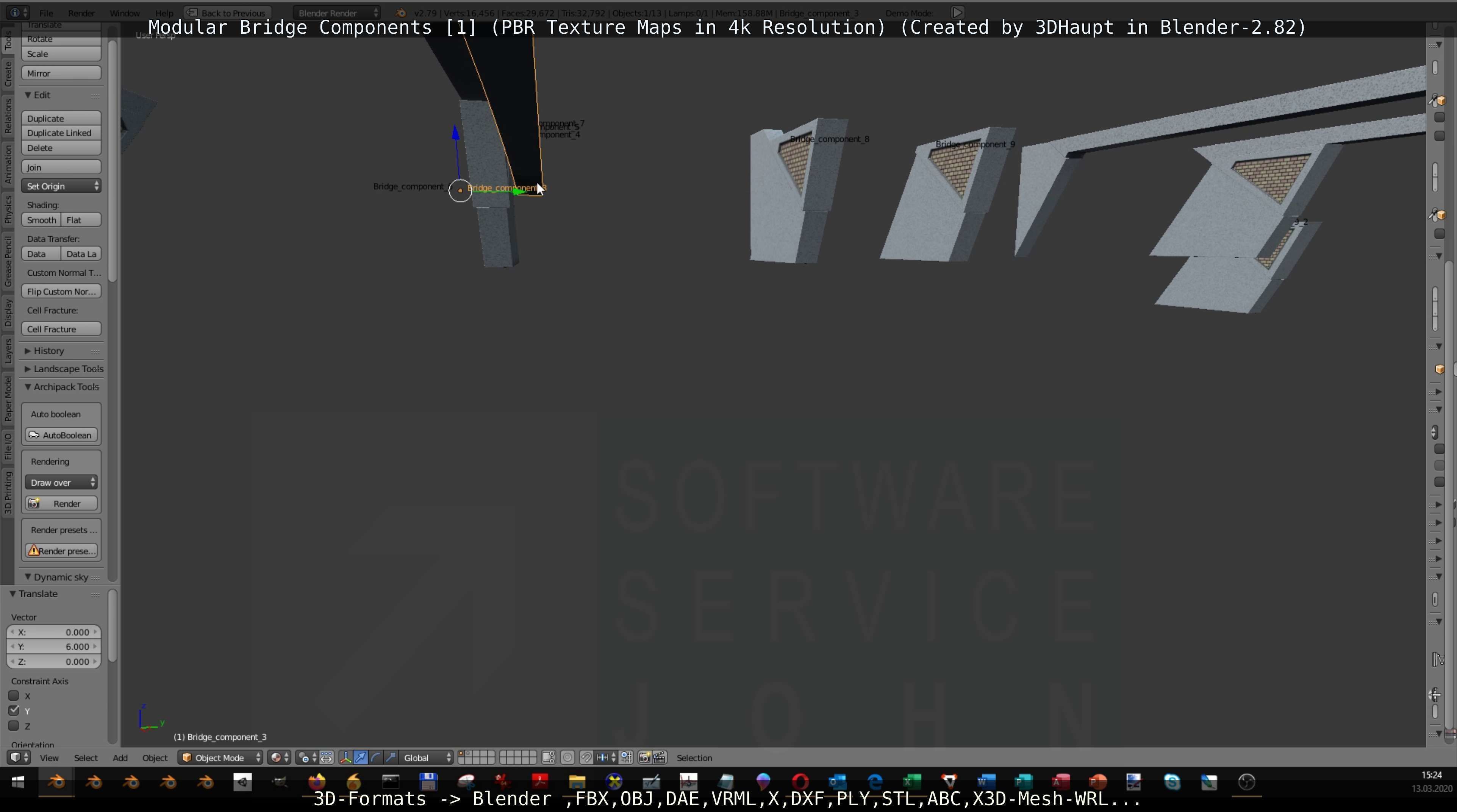Open Unity from the taskbar
Viewport: 1457px width, 812px height.
tap(243, 782)
